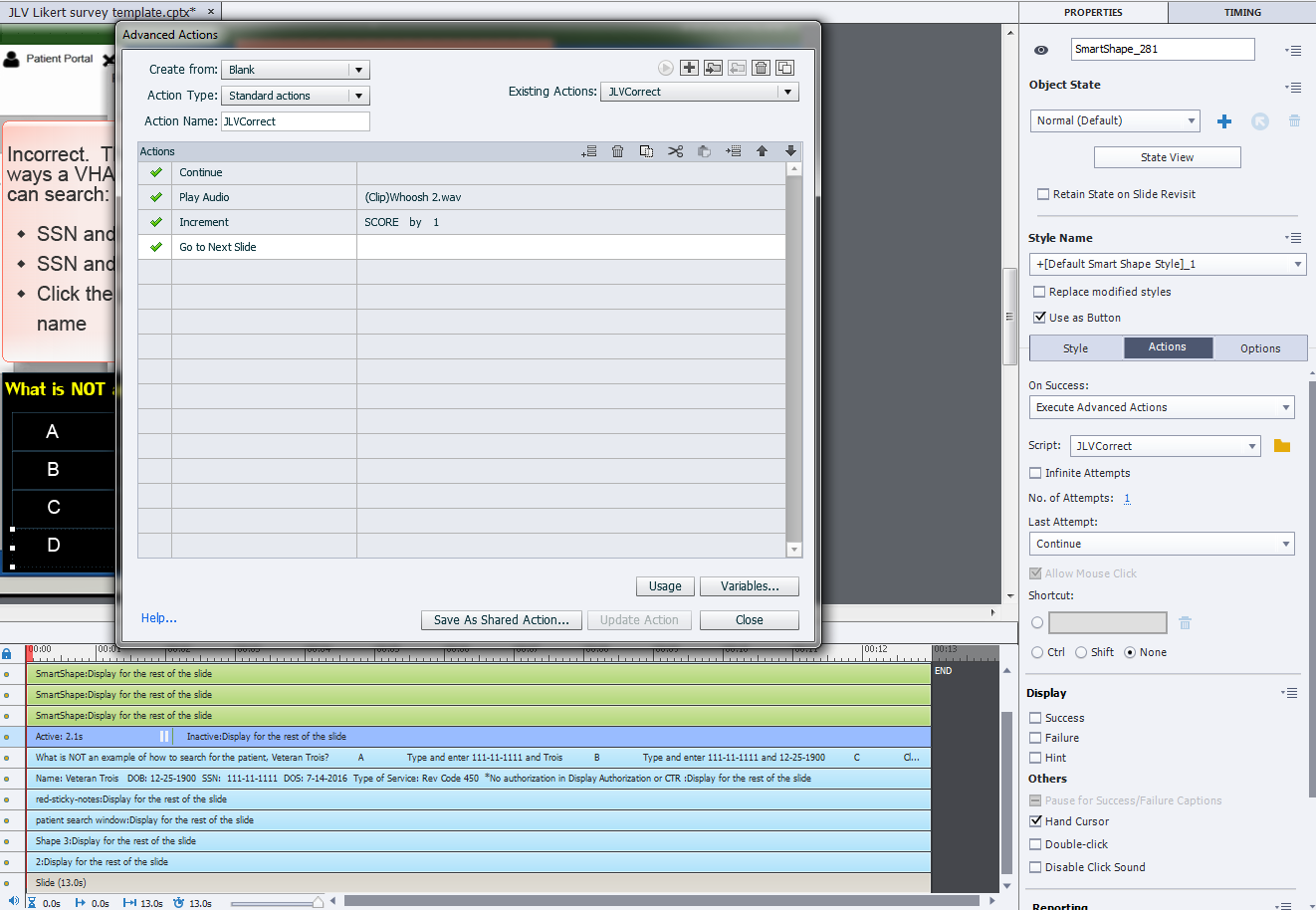The height and width of the screenshot is (910, 1316).
Task: Click the folder icon next to Script
Action: coord(1281,446)
